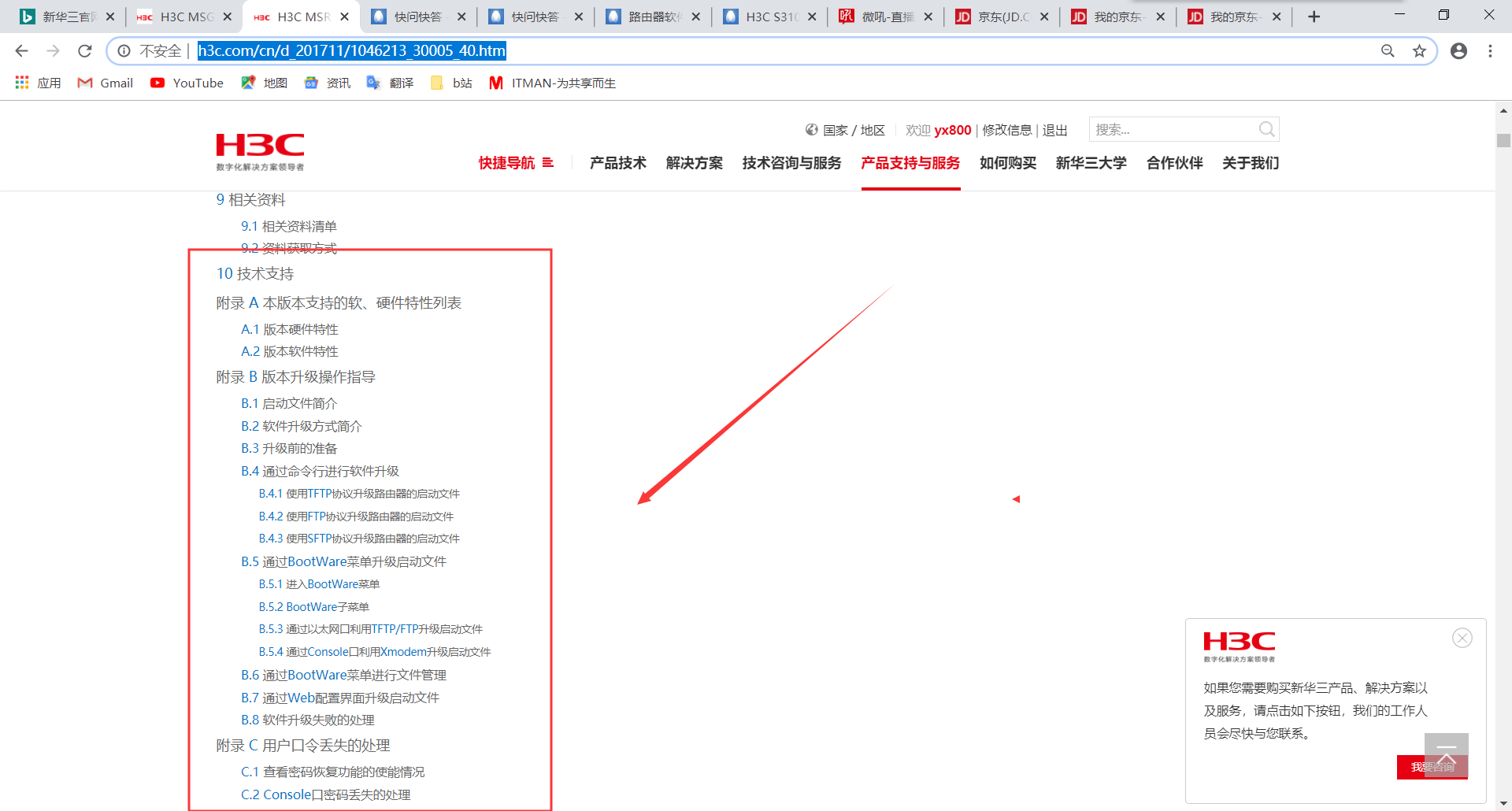Click the search magnifier in H3C header

click(1266, 129)
